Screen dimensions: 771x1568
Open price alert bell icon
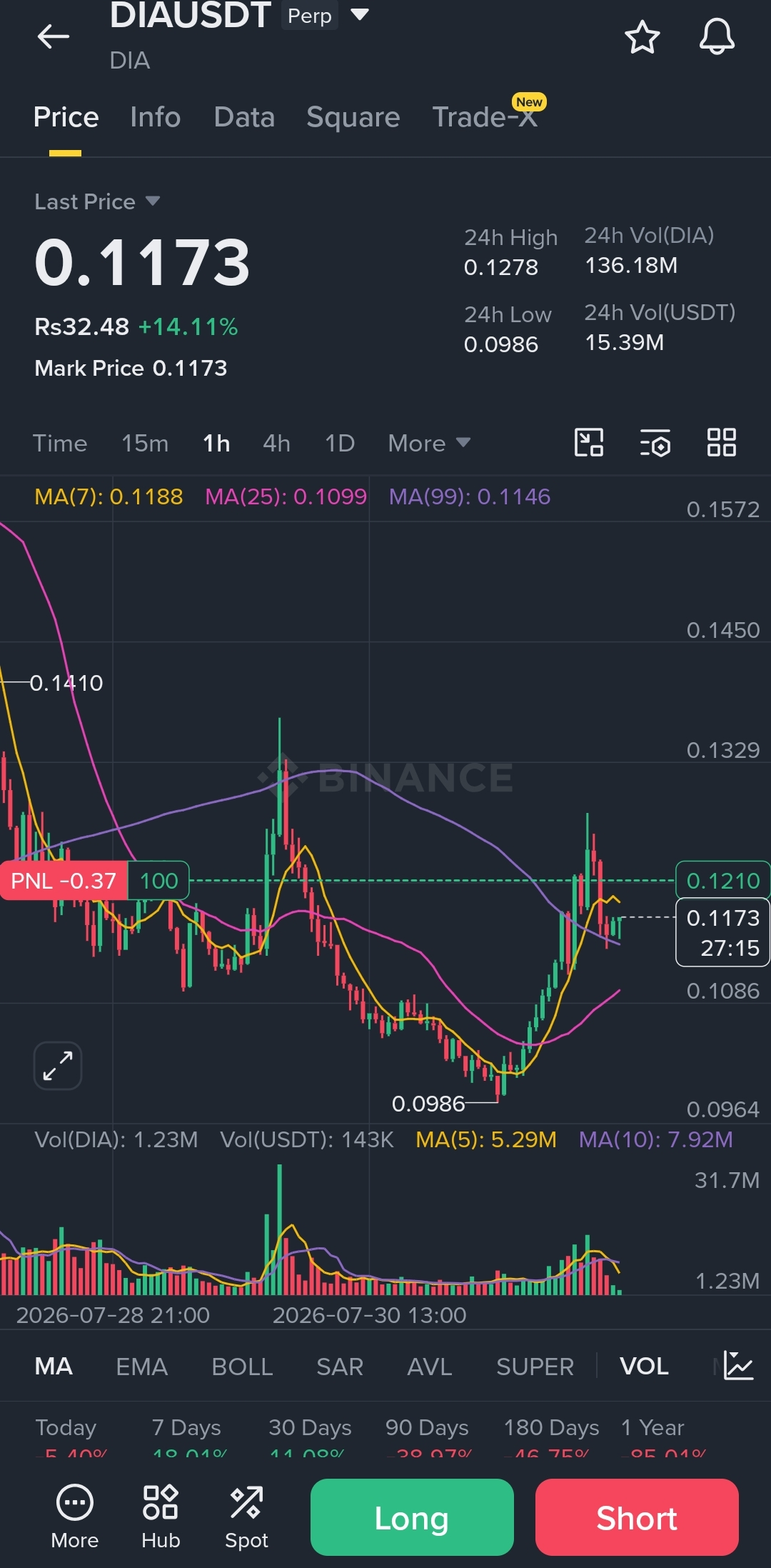(717, 37)
